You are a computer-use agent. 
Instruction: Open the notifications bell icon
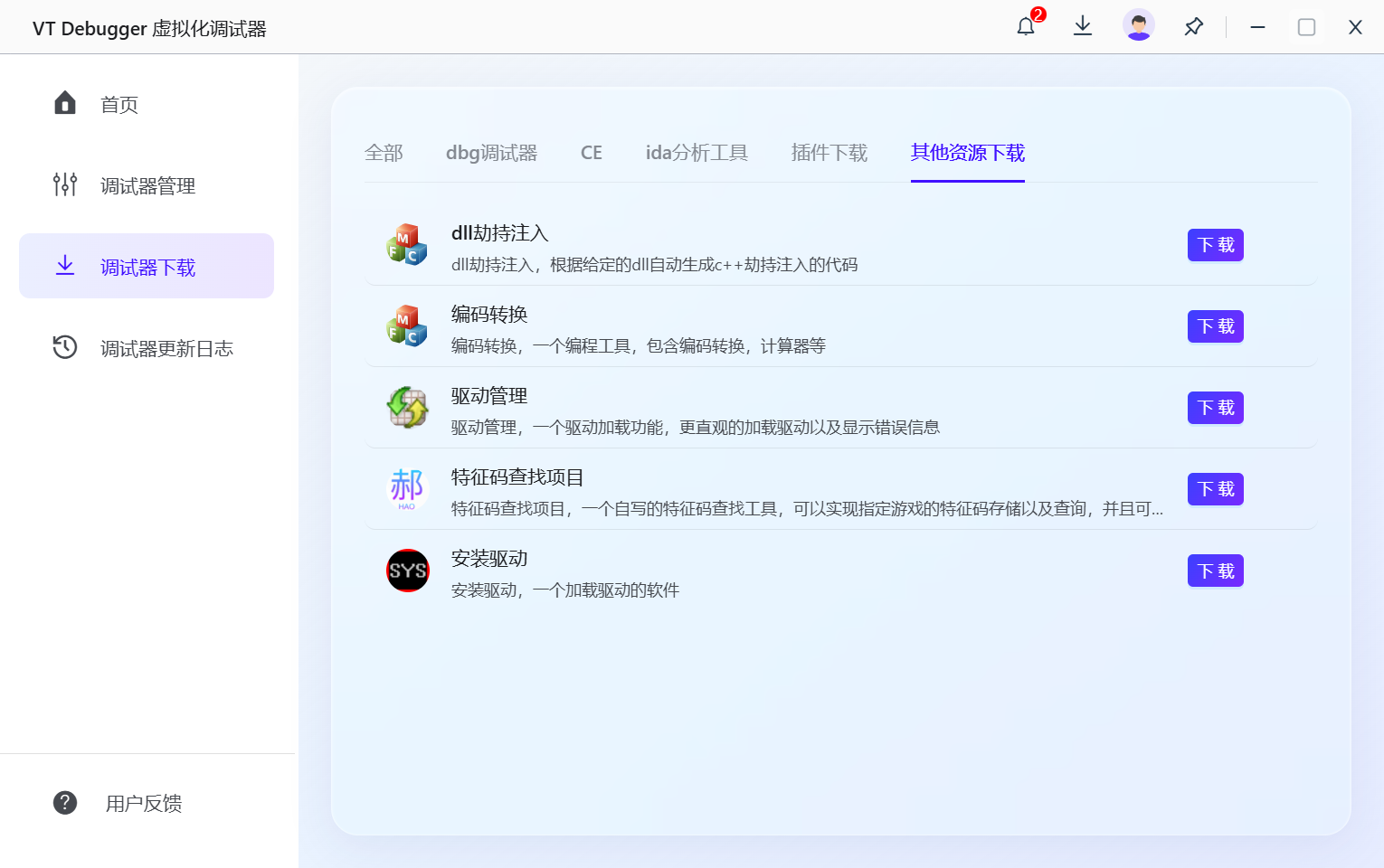1026,26
